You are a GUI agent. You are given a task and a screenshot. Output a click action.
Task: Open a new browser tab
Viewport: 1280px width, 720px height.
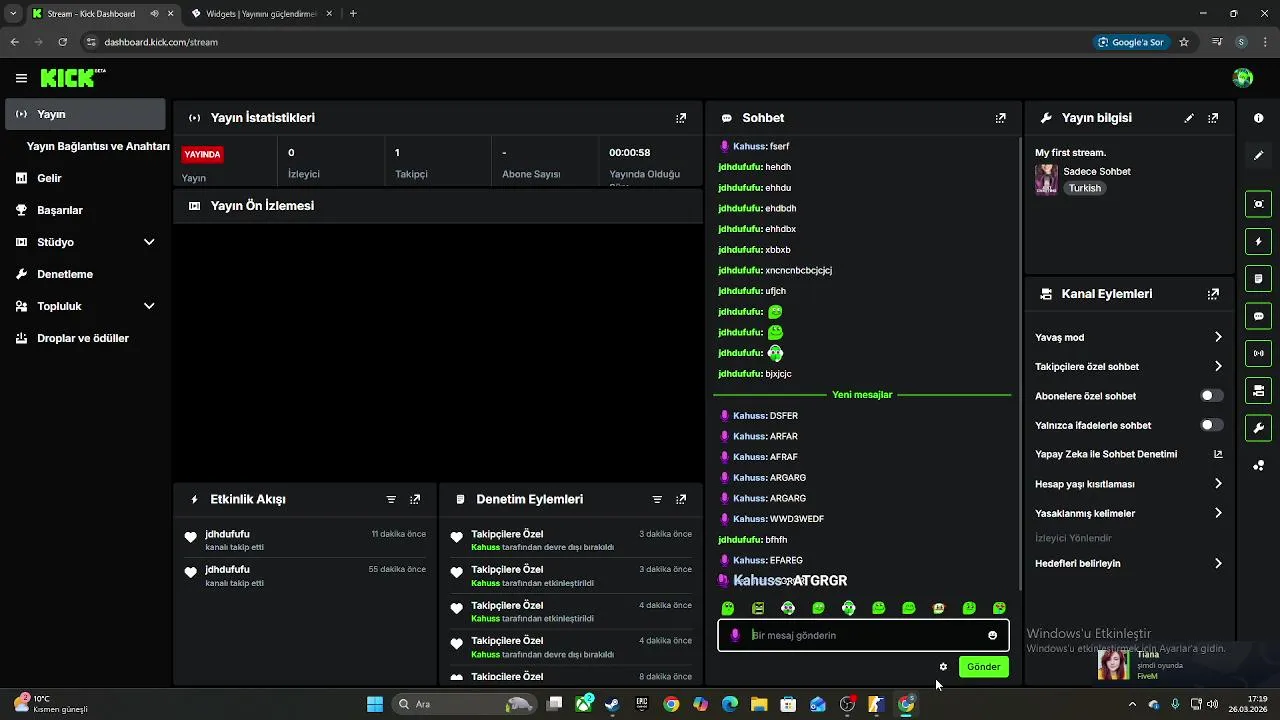[x=353, y=14]
